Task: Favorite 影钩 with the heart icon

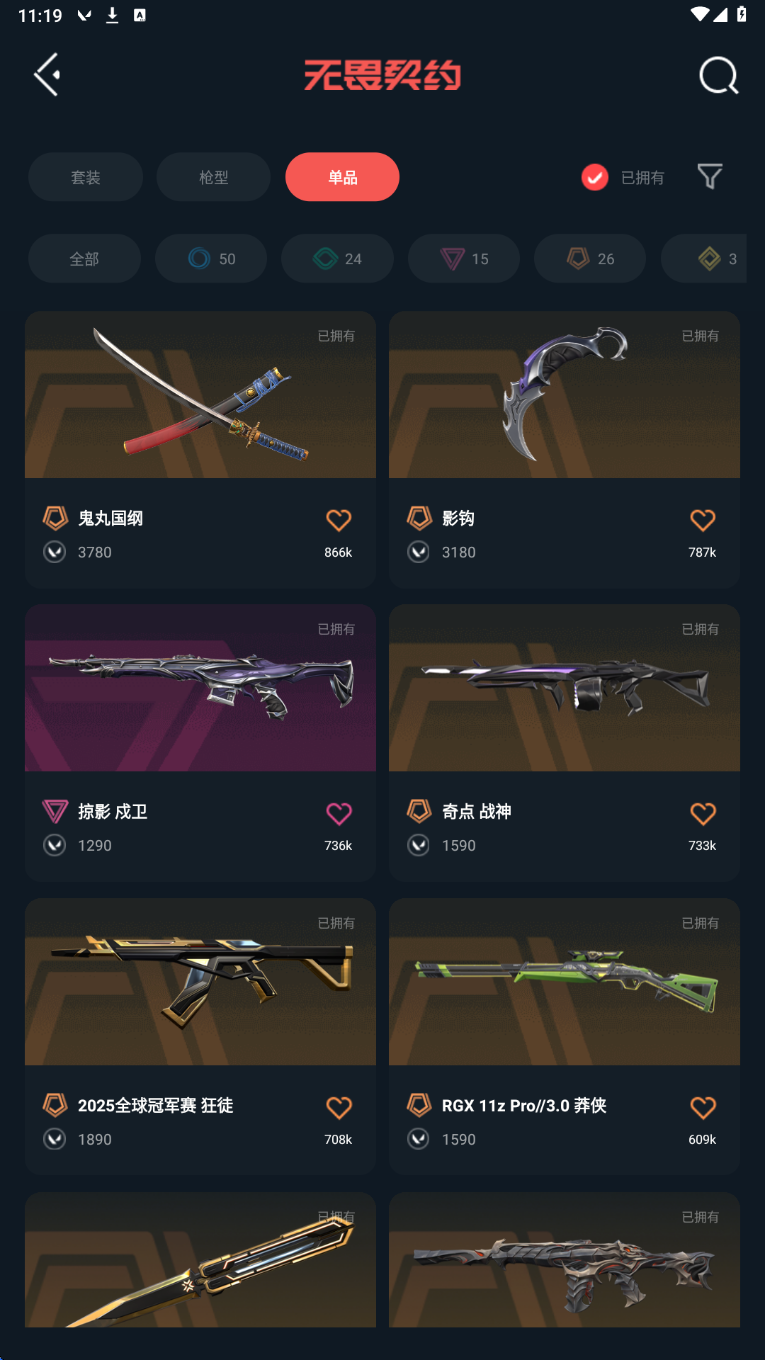Action: tap(703, 520)
